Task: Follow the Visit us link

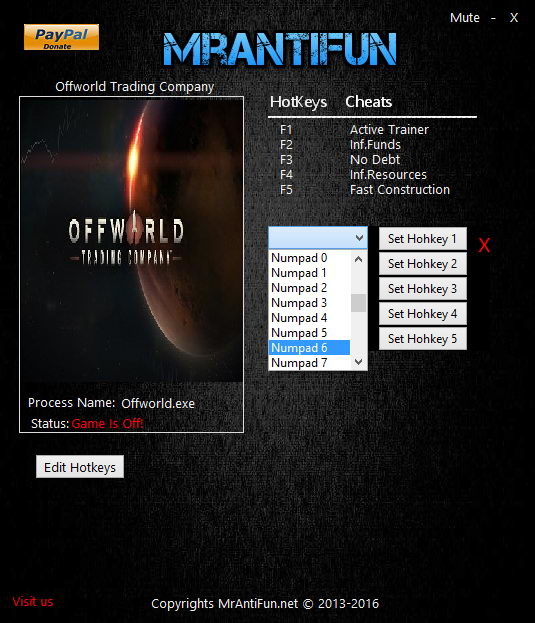Action: click(33, 602)
